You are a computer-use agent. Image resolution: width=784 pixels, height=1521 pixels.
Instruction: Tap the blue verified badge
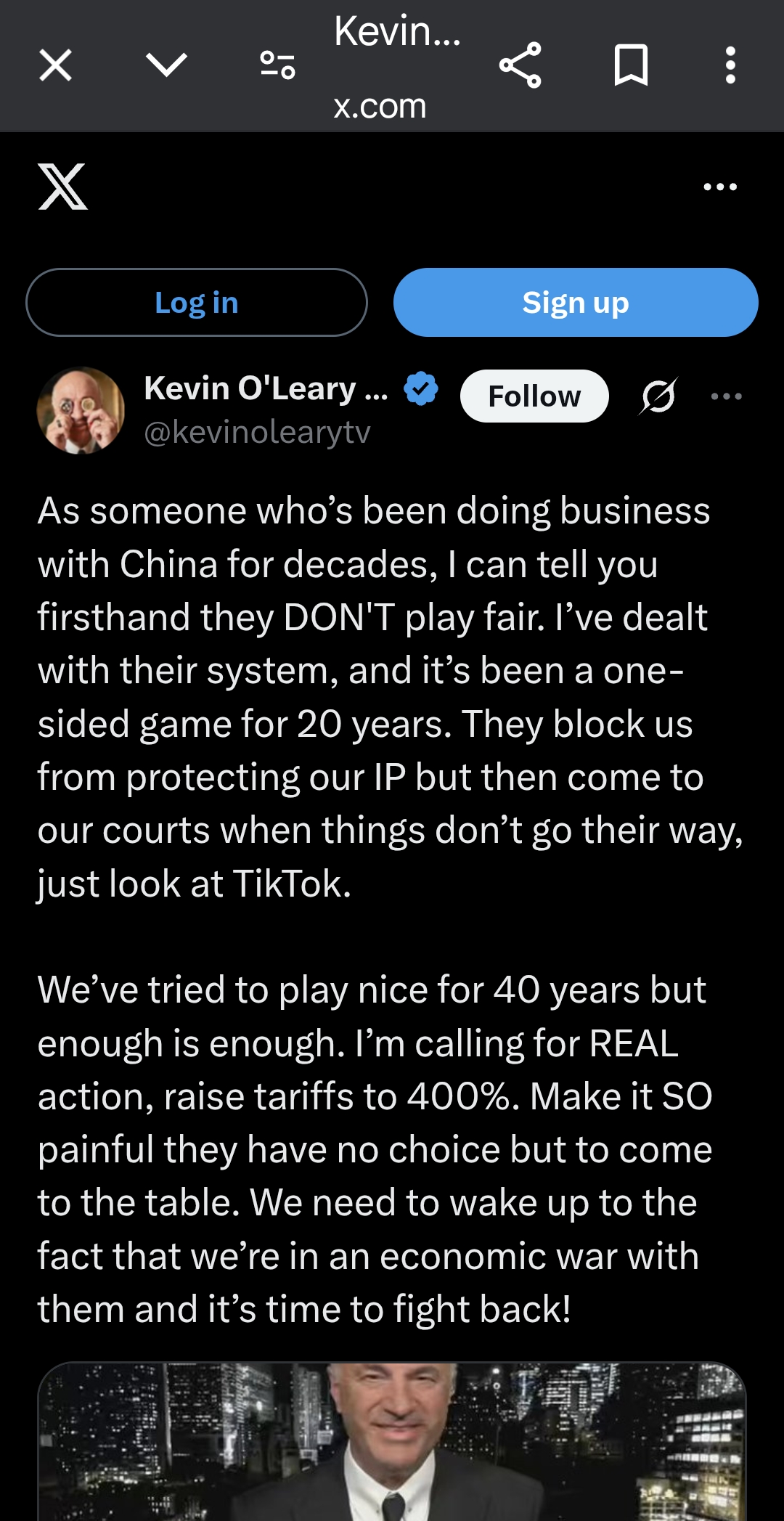coord(421,388)
